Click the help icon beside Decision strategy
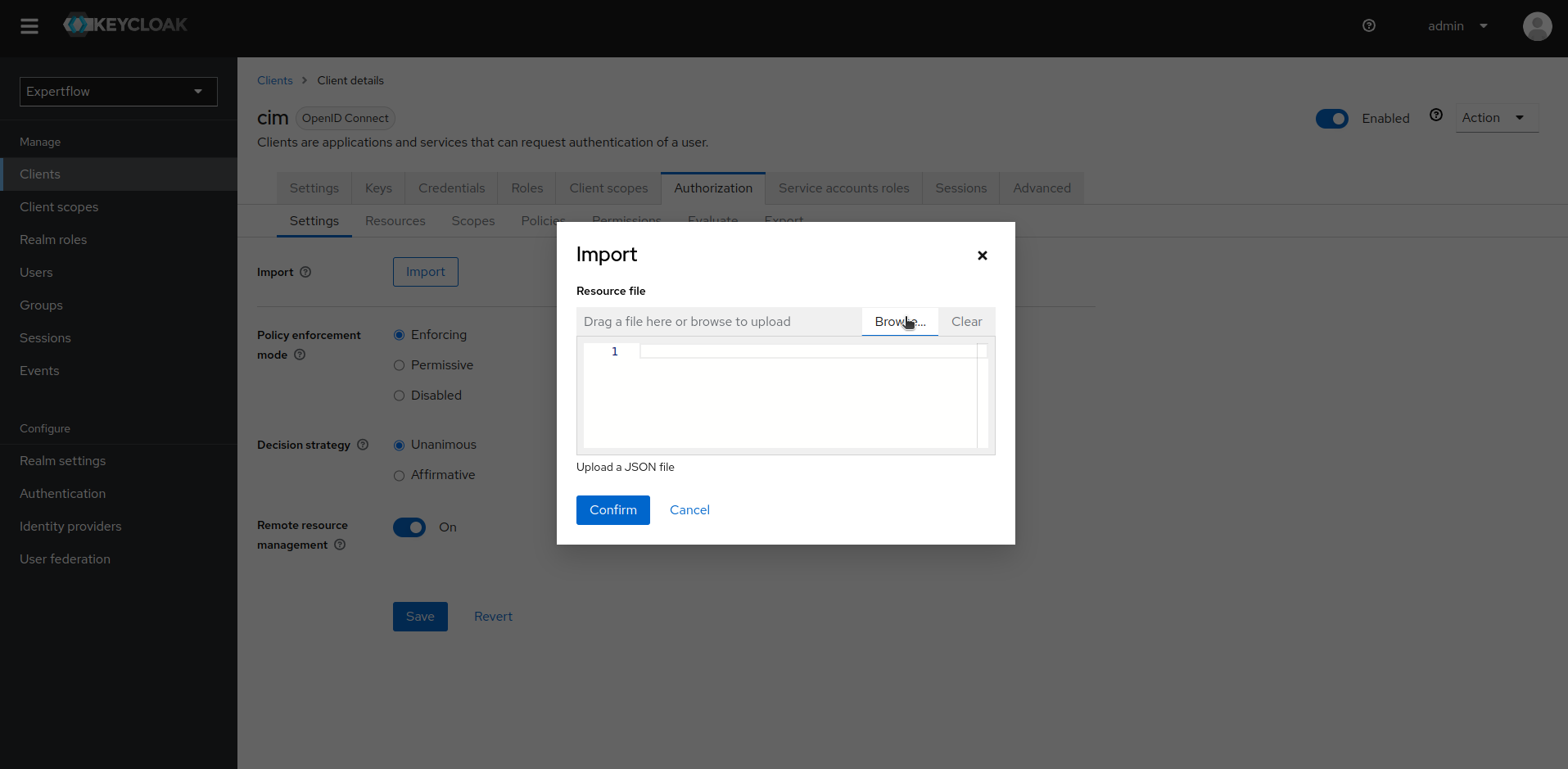The height and width of the screenshot is (769, 1568). (363, 445)
